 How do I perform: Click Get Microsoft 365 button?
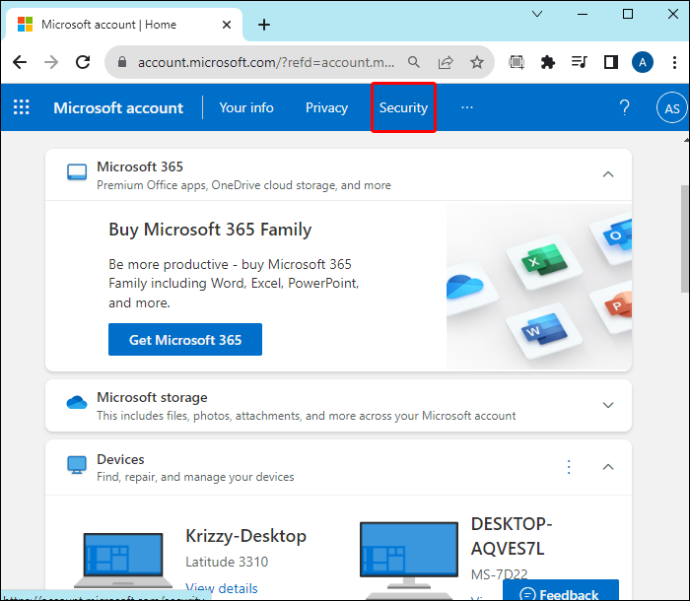[x=185, y=340]
